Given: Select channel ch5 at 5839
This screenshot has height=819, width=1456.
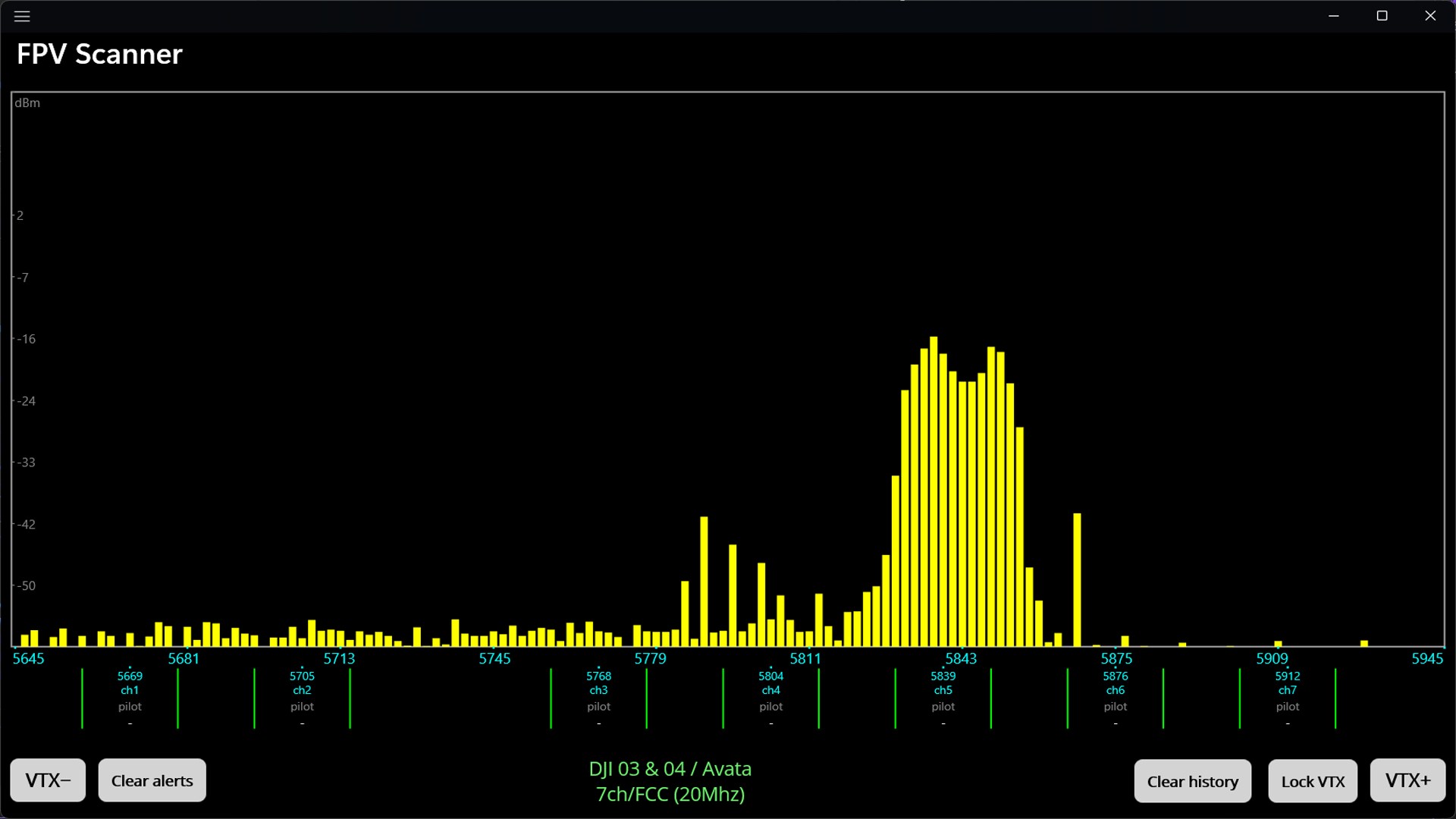Looking at the screenshot, I should 943,690.
